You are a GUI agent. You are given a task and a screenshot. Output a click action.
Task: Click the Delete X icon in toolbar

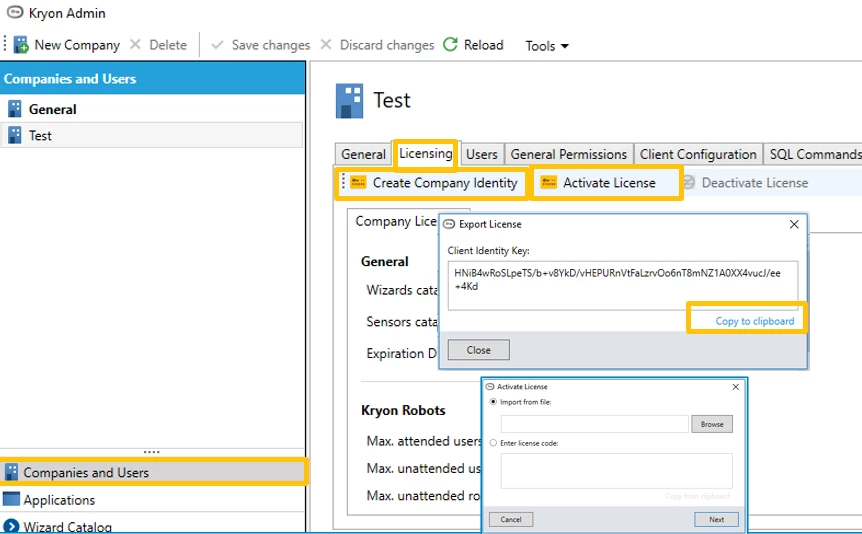click(135, 44)
